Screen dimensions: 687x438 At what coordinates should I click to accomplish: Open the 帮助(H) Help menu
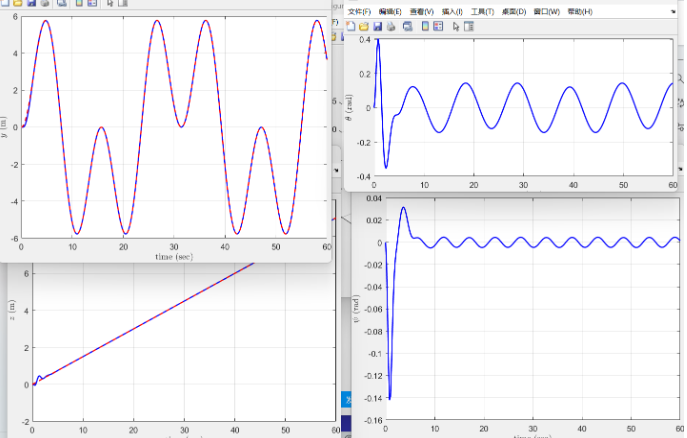click(x=580, y=12)
